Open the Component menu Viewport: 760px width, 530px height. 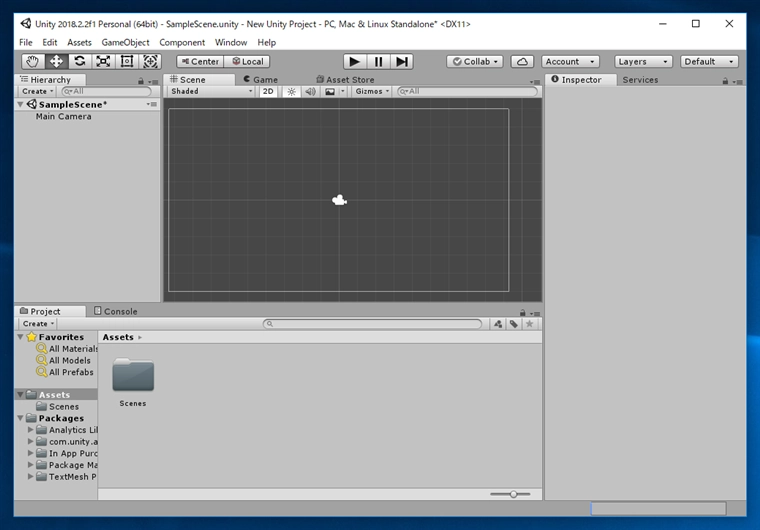[182, 42]
